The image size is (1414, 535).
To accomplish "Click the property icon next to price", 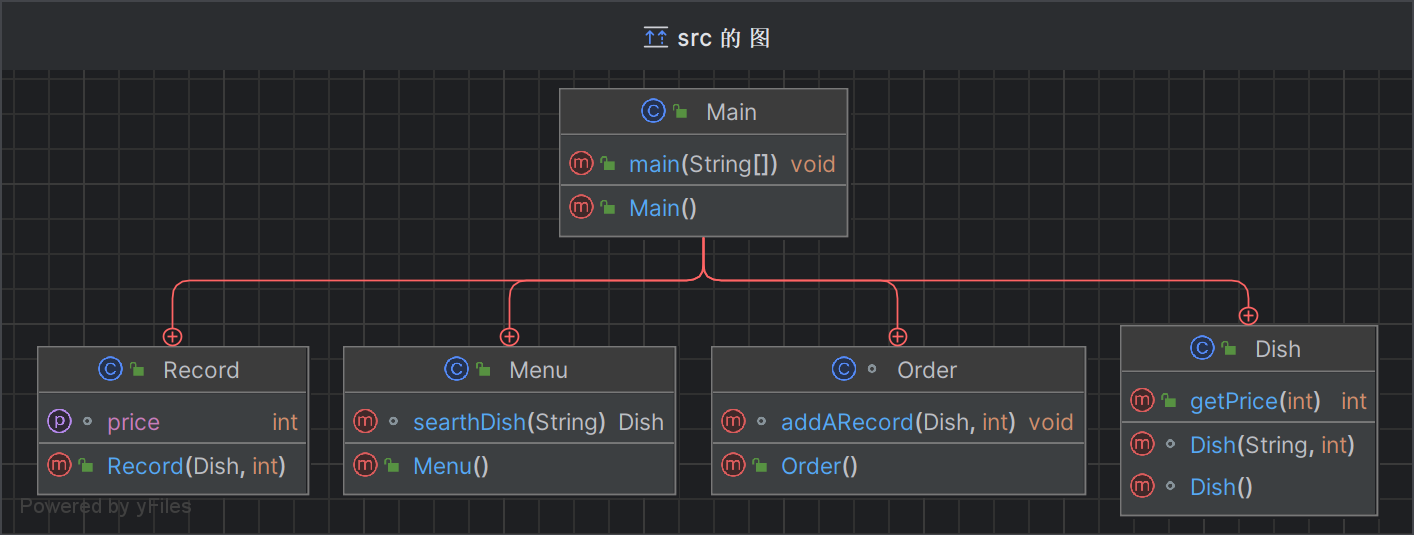I will pyautogui.click(x=59, y=422).
